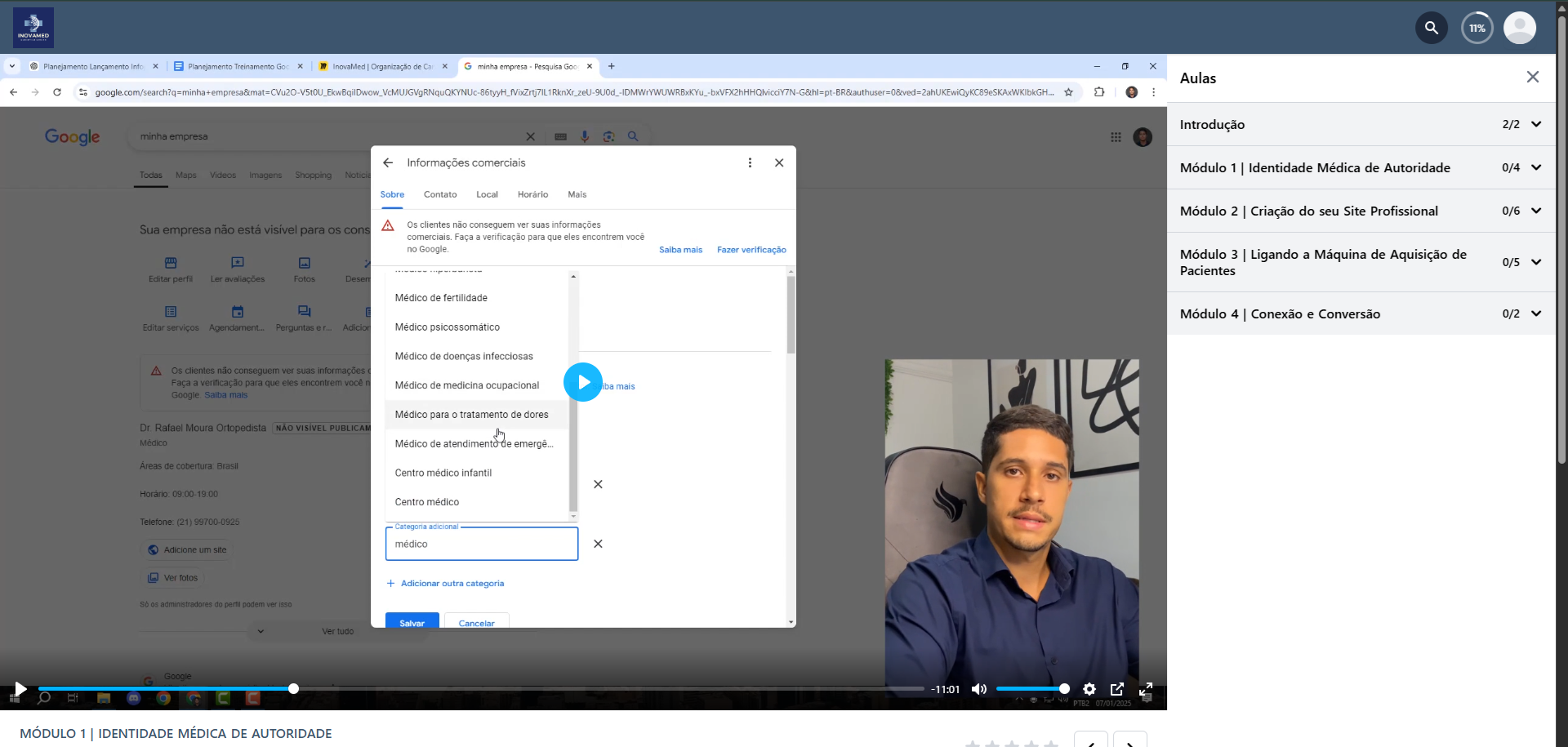Click Fazer verificação link
The width and height of the screenshot is (1568, 747).
tap(751, 250)
